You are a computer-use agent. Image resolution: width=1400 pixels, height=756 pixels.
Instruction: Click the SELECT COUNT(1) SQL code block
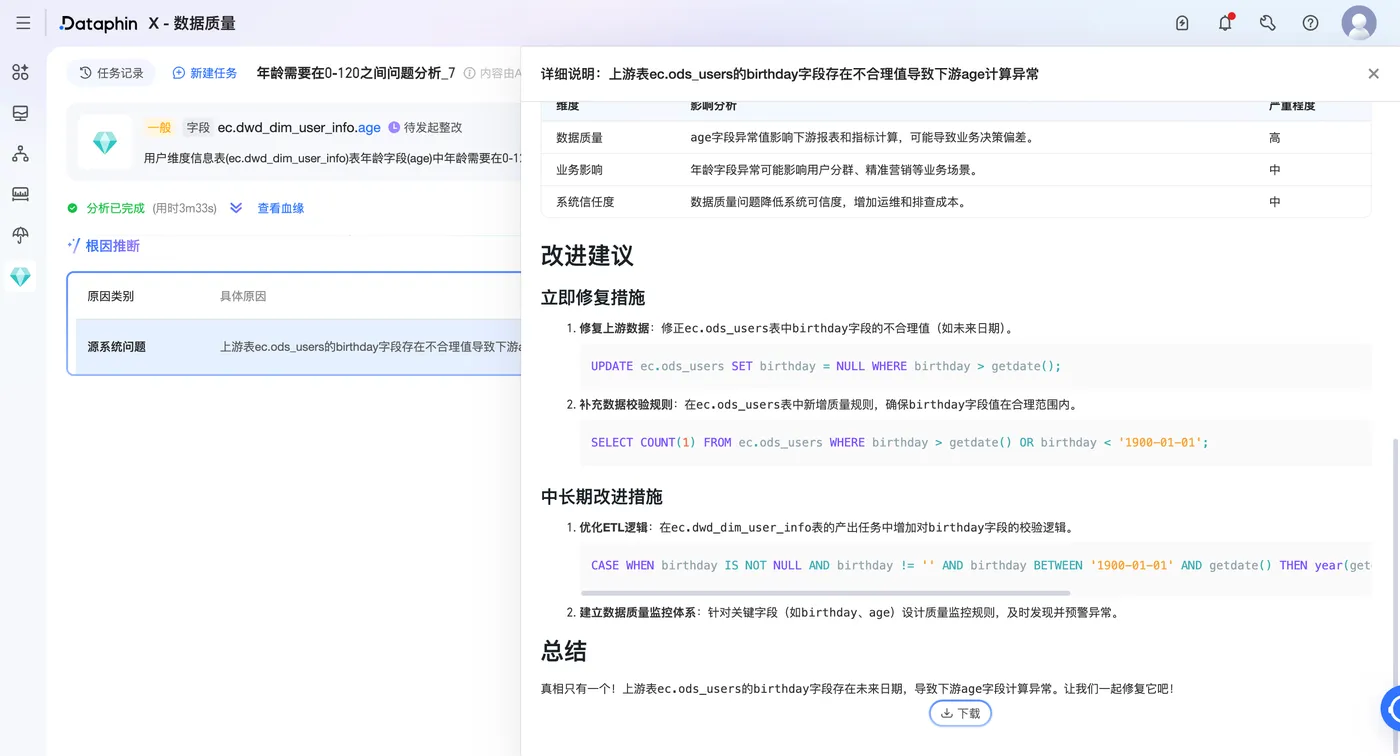976,442
